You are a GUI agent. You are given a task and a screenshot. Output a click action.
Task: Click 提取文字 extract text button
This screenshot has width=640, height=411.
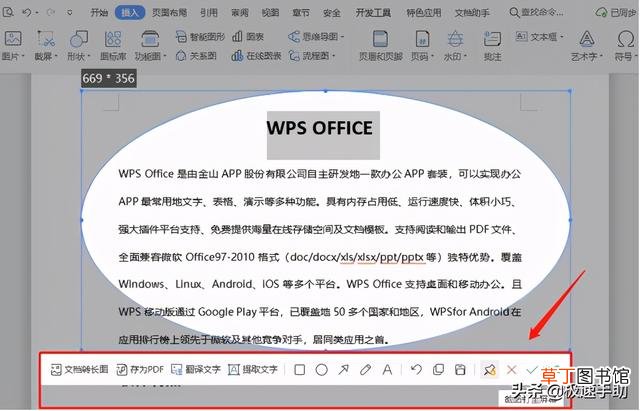[253, 370]
